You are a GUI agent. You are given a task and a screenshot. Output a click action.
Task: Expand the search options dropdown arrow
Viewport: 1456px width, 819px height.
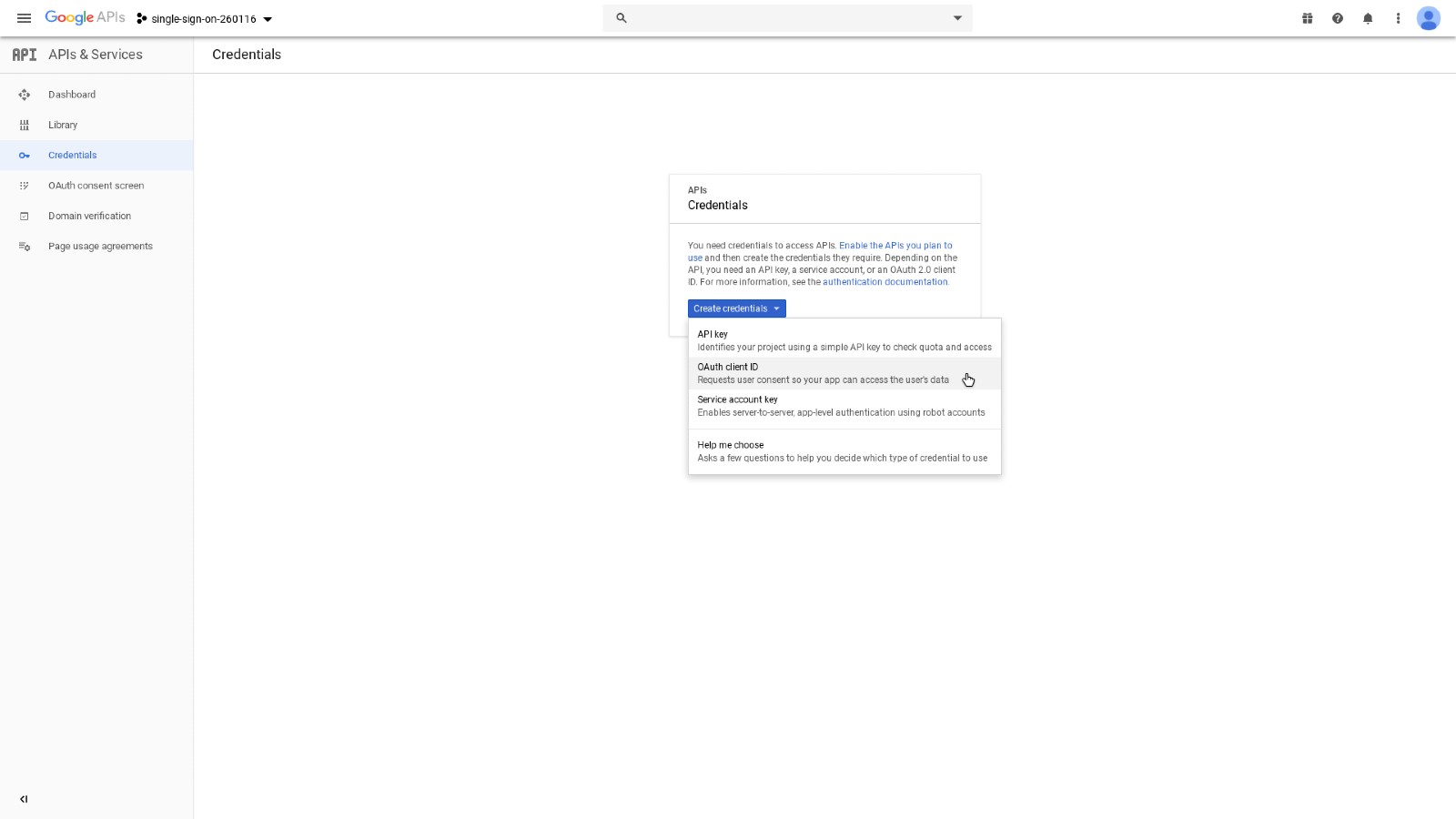[956, 17]
